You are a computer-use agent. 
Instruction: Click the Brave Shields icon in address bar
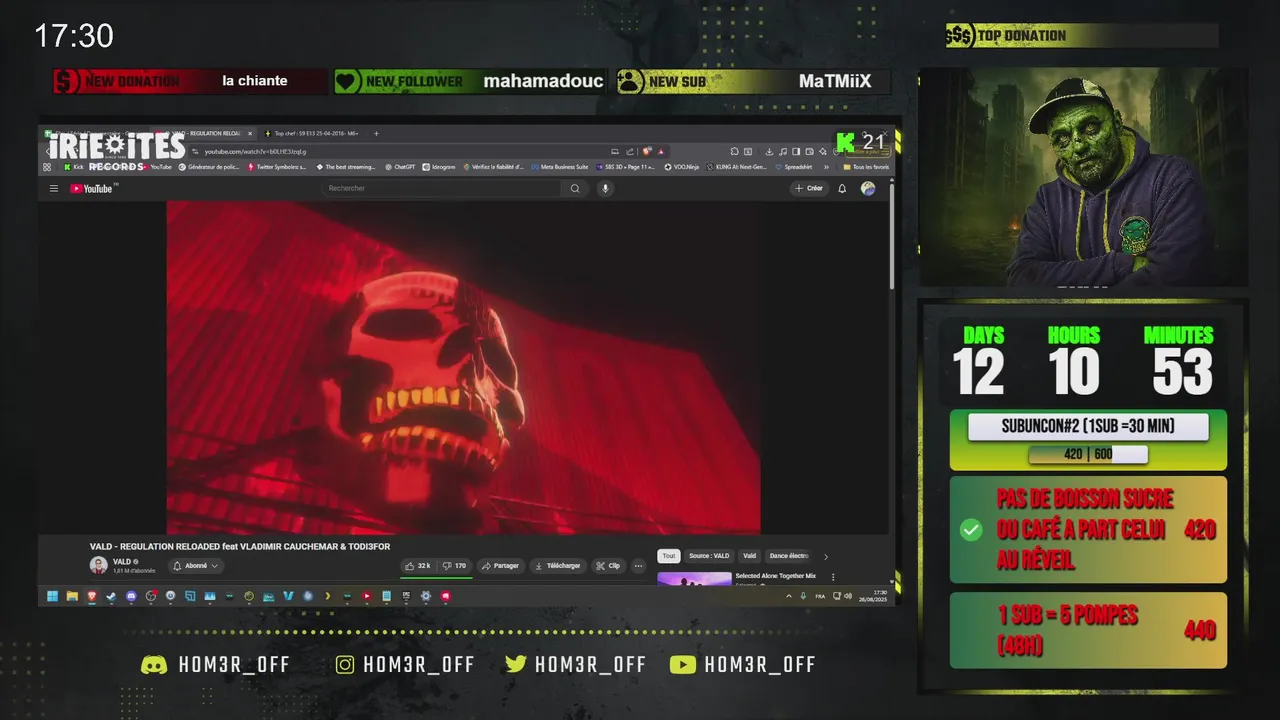(647, 151)
